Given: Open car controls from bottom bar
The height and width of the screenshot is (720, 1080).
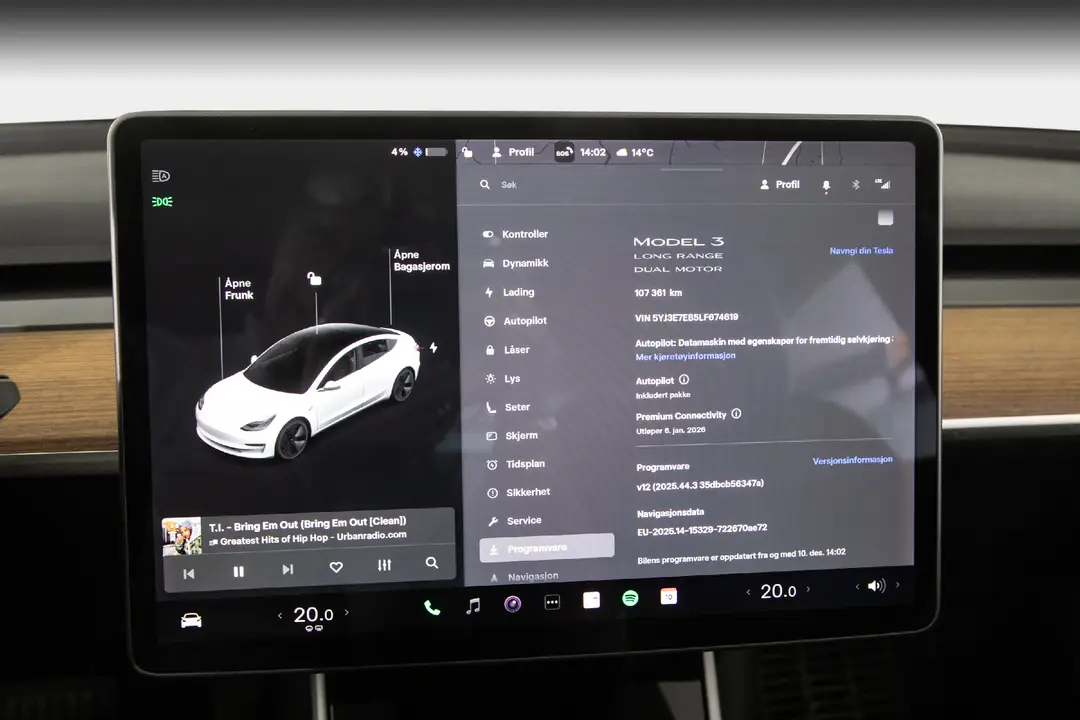Looking at the screenshot, I should [191, 621].
